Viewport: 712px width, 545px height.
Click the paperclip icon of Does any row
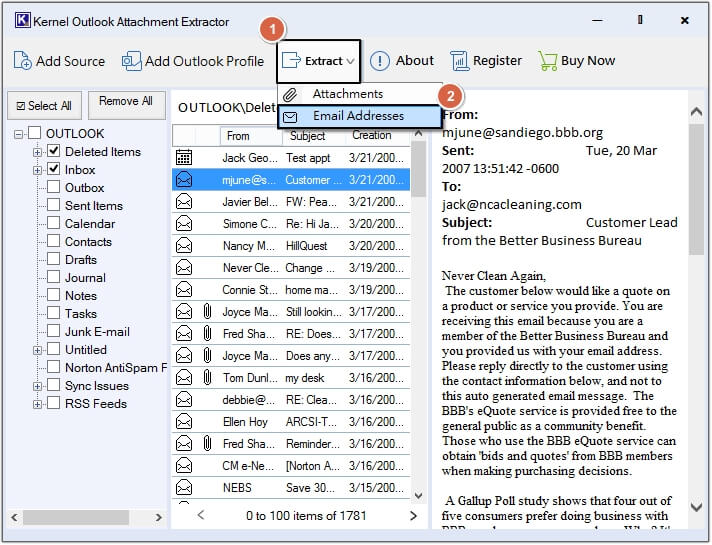coord(207,356)
